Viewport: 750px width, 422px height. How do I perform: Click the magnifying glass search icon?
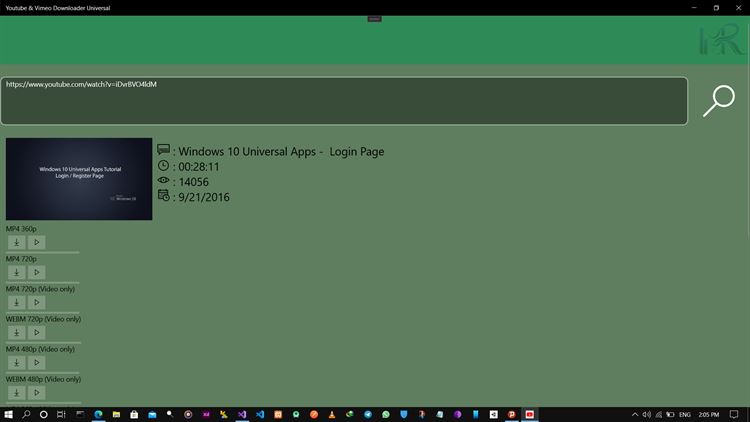pyautogui.click(x=719, y=100)
